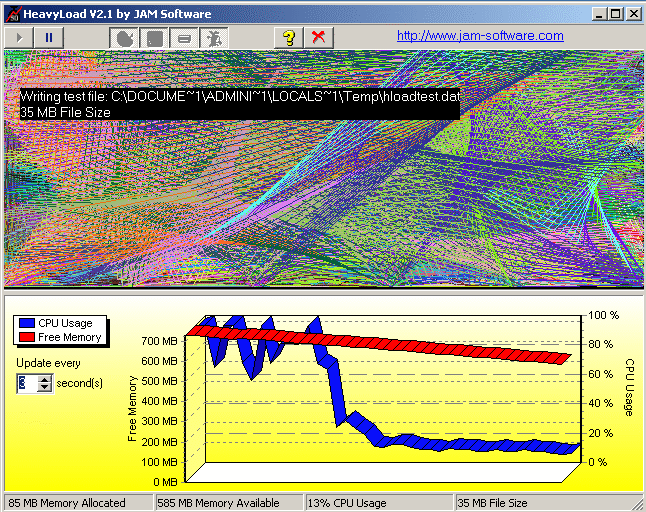Toggle the CPU stress test icon
Viewport: 646px width, 512px height.
[x=124, y=37]
